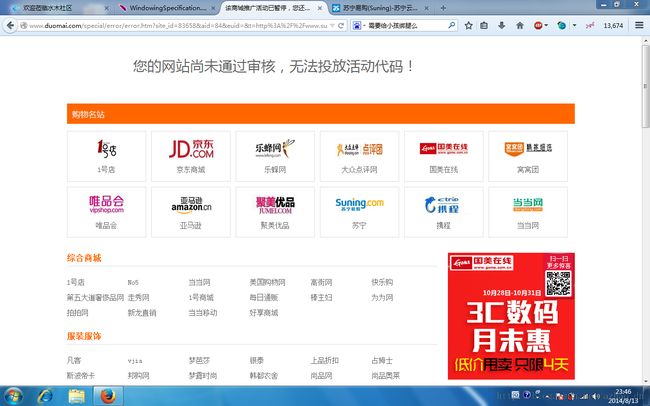Expand the URL history dropdown arrow
Screen dimensions: 650x406
point(332,26)
